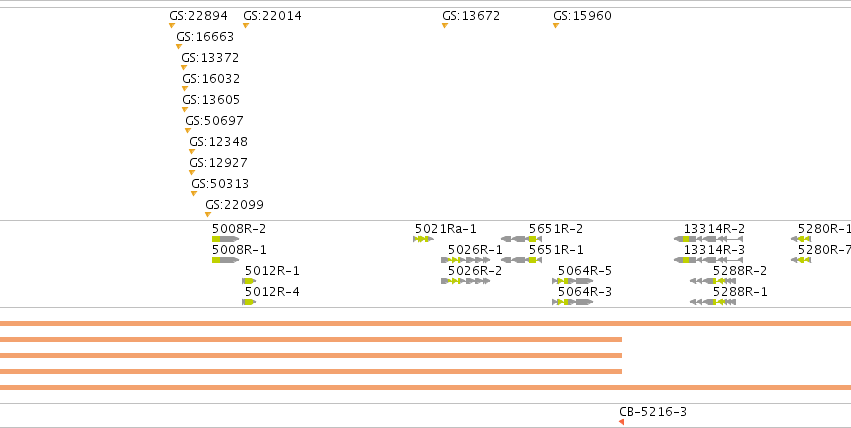The height and width of the screenshot is (428, 851).
Task: Select the transcript glyph under the 5280R-7 label
Action: 801,260
